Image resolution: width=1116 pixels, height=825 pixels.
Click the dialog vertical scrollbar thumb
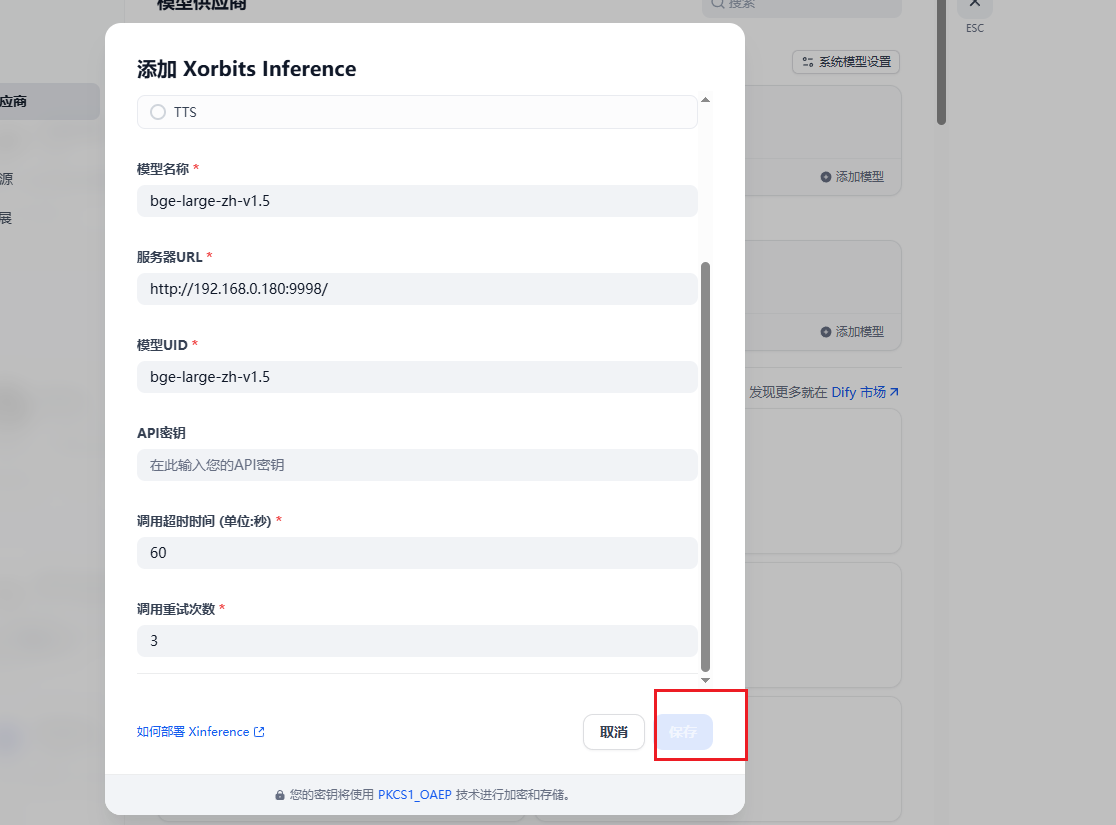(x=705, y=467)
